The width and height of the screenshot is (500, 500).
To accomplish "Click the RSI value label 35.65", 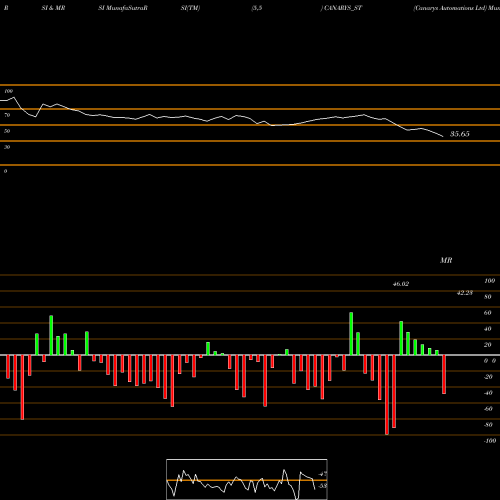I will [x=460, y=134].
